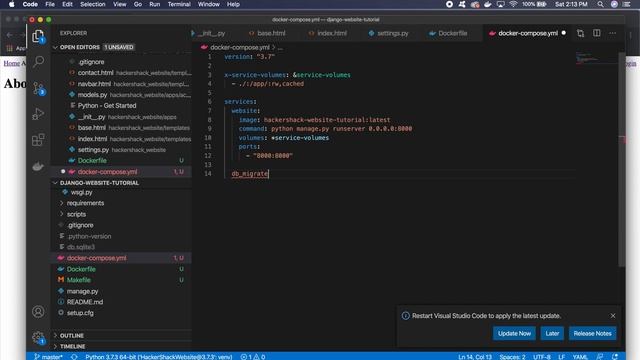Open contact.html in Open Editors list
The width and height of the screenshot is (640, 360).
click(x=122, y=73)
